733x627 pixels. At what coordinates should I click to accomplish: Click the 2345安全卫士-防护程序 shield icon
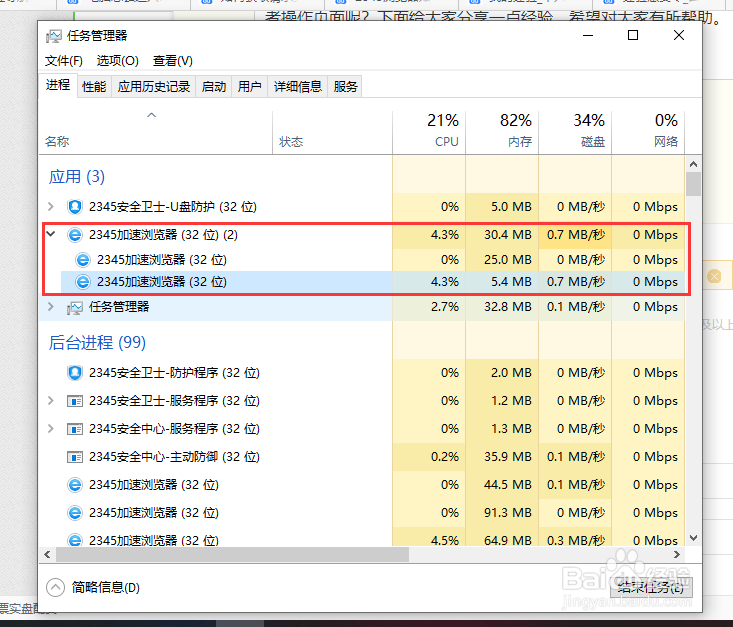click(75, 373)
